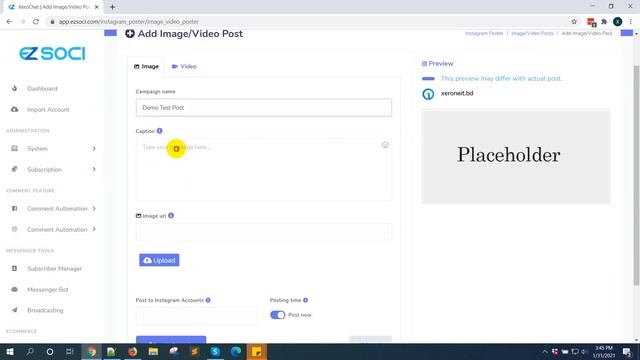
Task: Open the Windows Start menu
Action: 10,351
